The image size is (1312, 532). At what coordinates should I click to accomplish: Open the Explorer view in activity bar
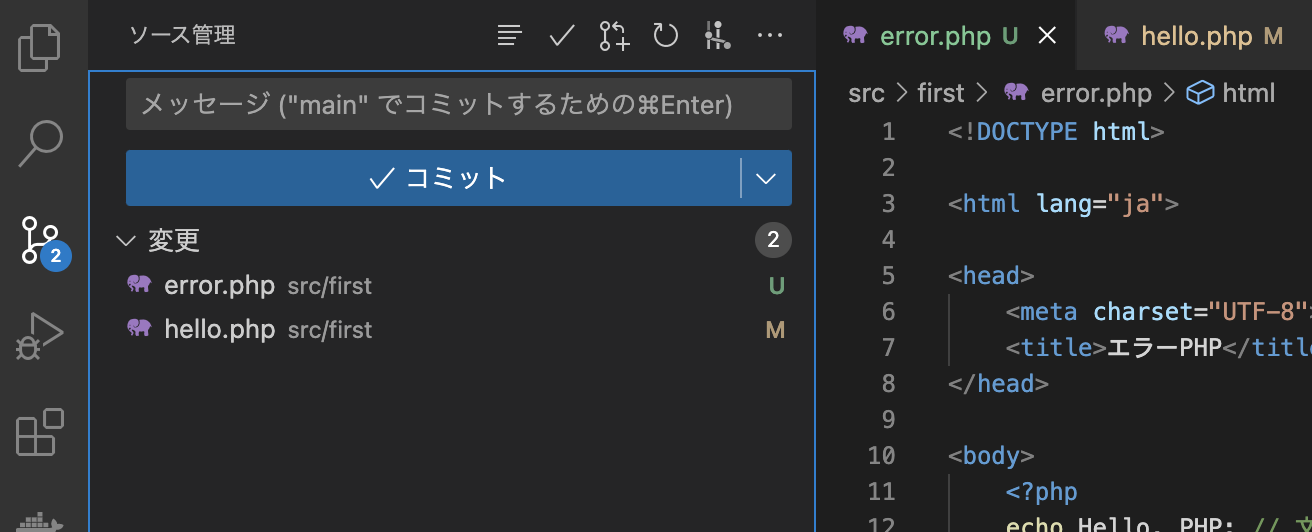click(40, 48)
